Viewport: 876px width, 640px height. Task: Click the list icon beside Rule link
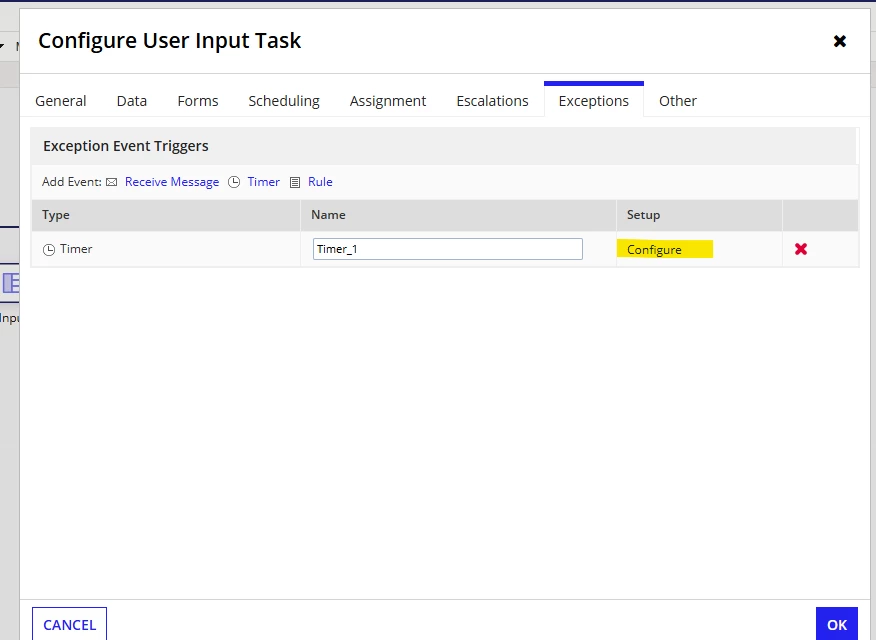(x=295, y=182)
